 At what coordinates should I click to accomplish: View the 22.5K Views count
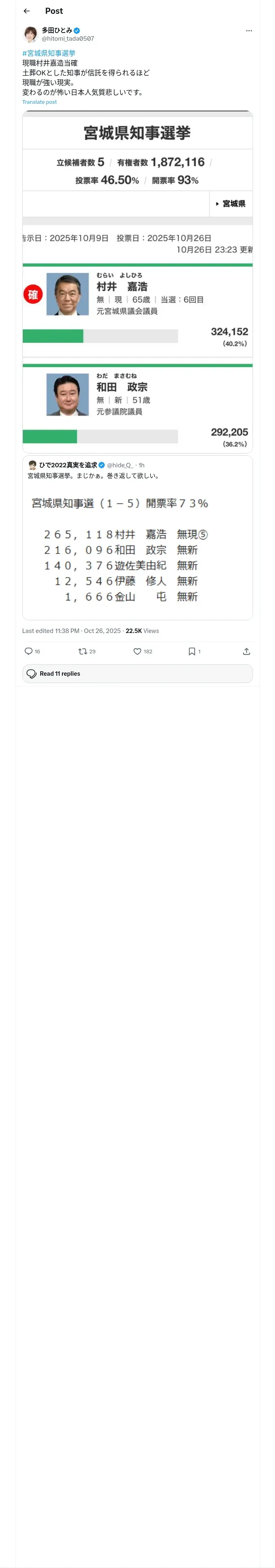click(142, 631)
